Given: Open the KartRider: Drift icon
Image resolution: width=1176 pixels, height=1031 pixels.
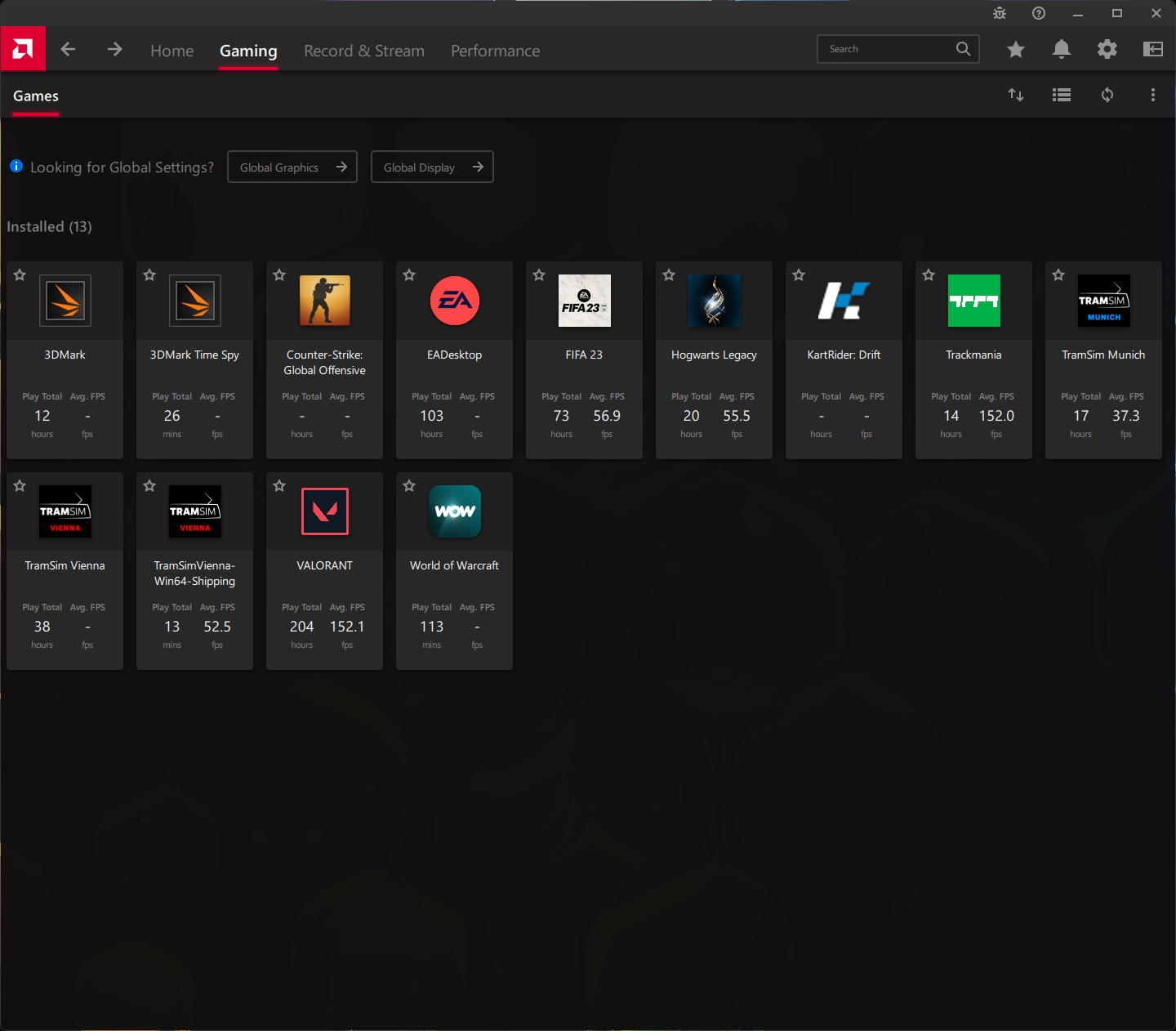Looking at the screenshot, I should coord(844,301).
